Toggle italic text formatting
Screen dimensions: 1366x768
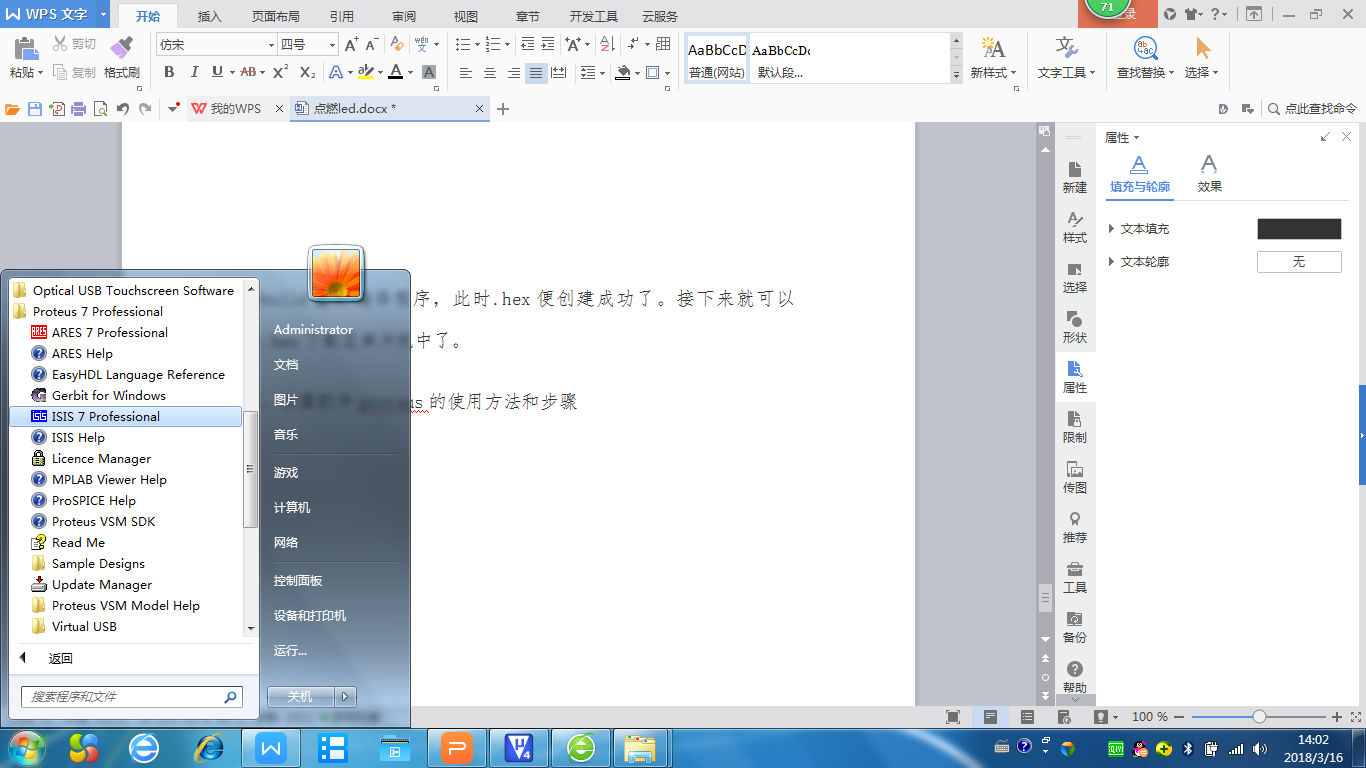coord(193,72)
